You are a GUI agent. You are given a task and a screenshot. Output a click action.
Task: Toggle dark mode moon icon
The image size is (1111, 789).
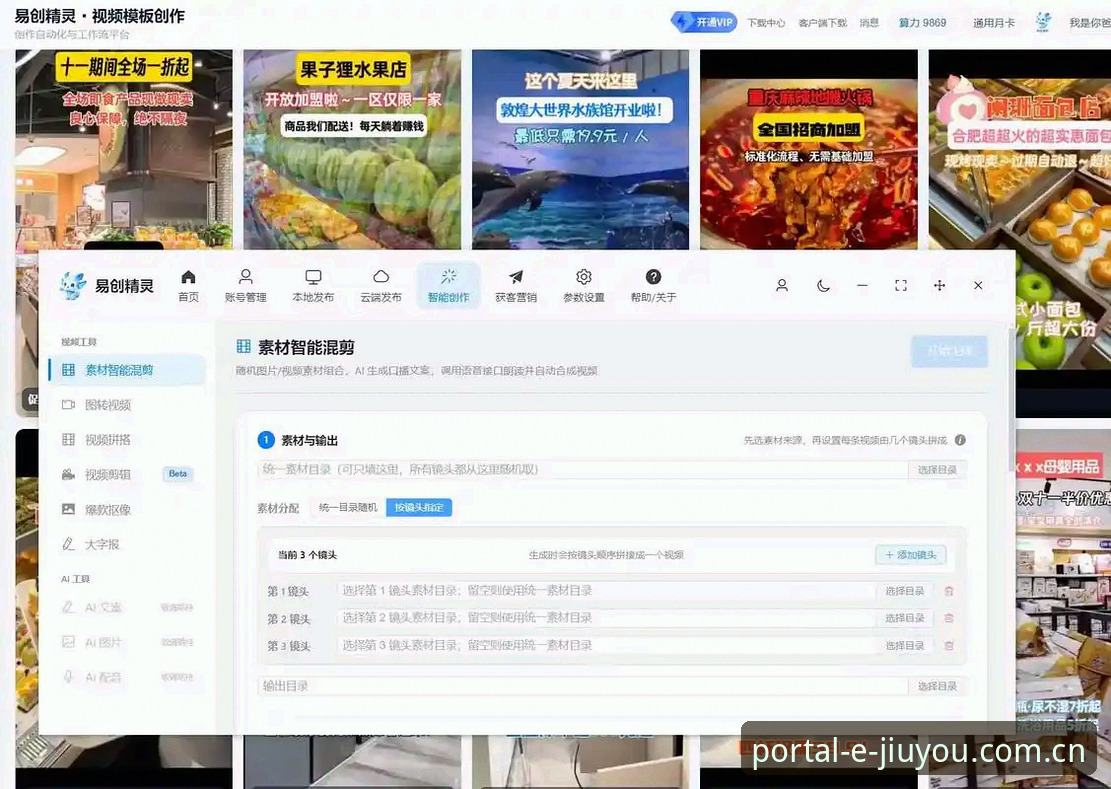pos(823,285)
